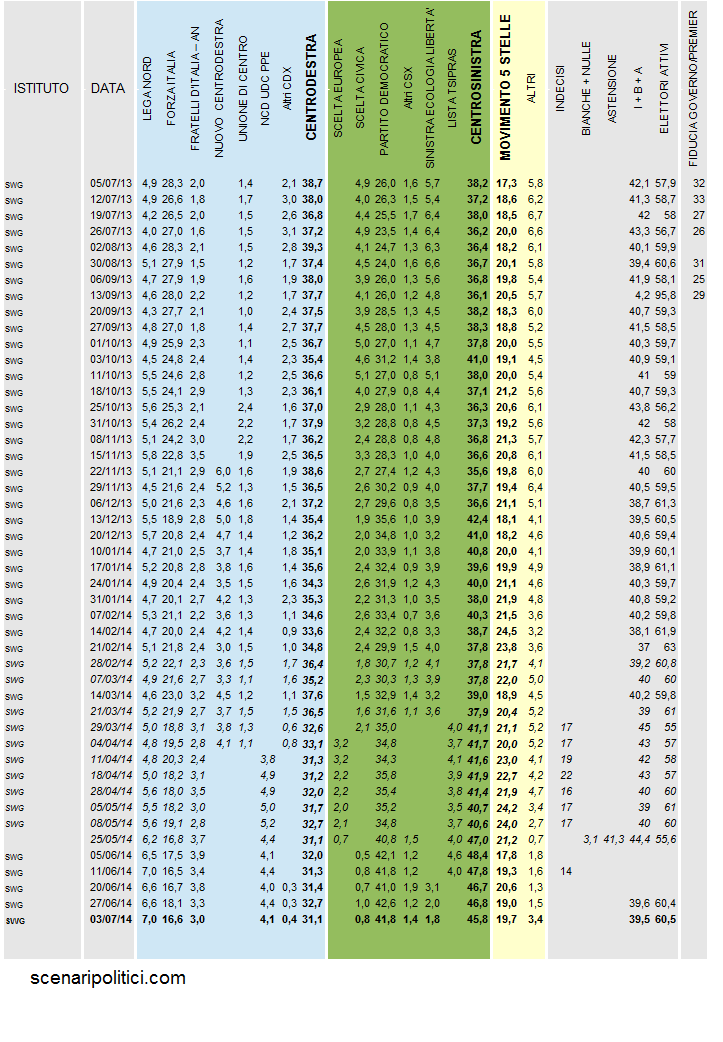Click Centrosinistra value 42,4 on 13/12/13
Viewport: 723px width, 1042px height.
(x=477, y=519)
